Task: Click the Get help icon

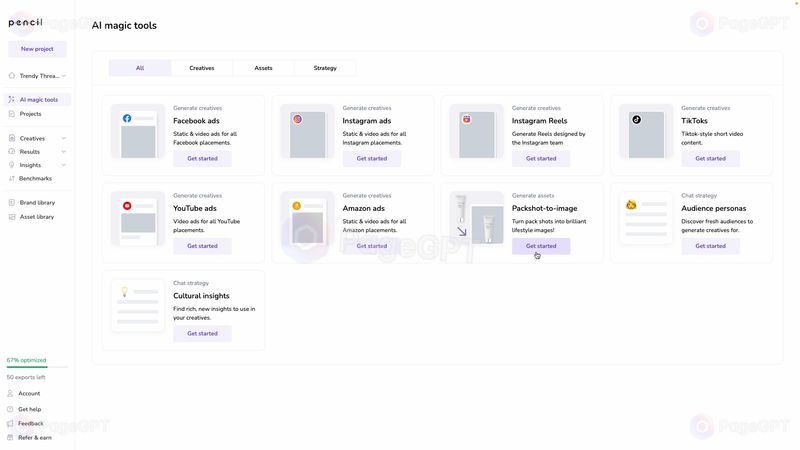Action: tap(10, 409)
